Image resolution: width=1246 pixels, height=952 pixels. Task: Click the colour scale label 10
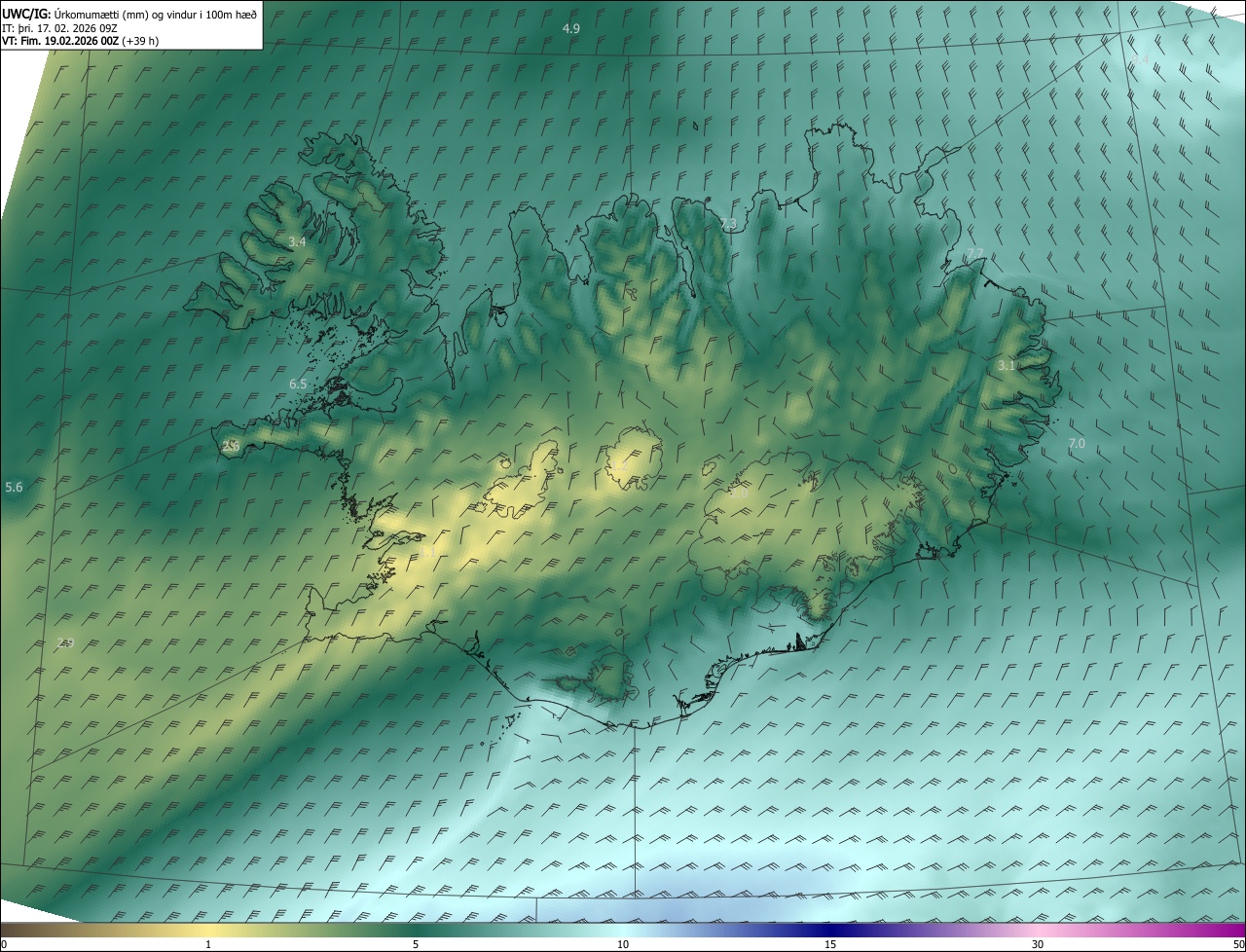pyautogui.click(x=623, y=944)
